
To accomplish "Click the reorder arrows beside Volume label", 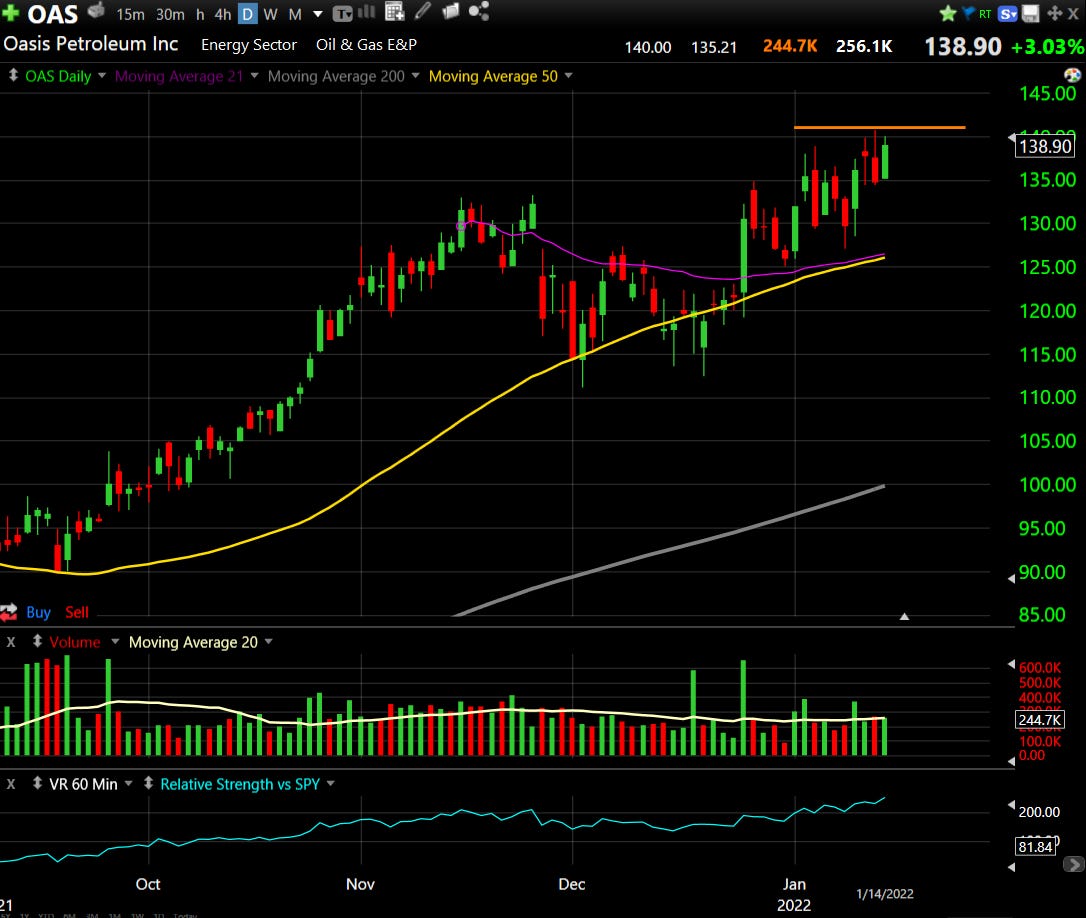I will 37,642.
